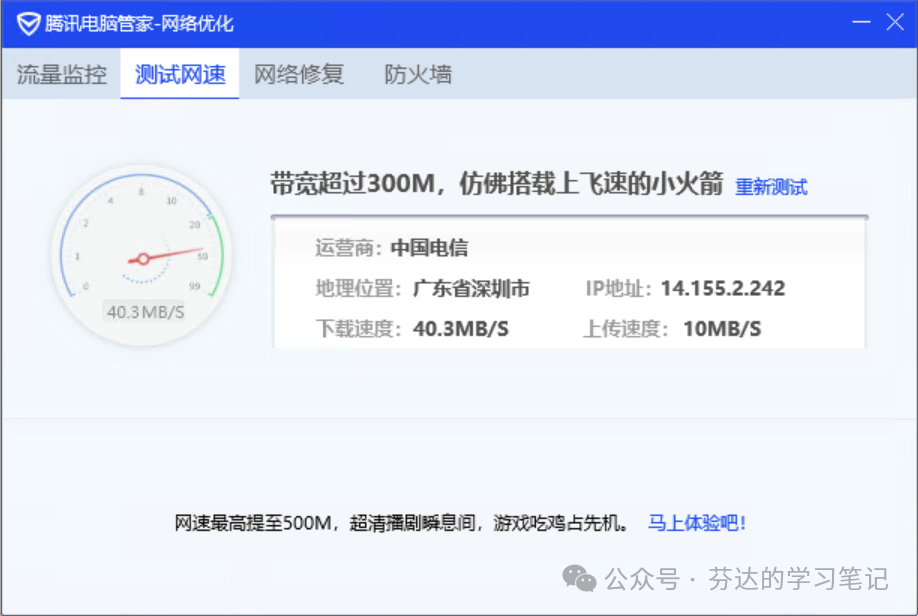Close the 网络优化 window
The width and height of the screenshot is (918, 616).
point(895,22)
